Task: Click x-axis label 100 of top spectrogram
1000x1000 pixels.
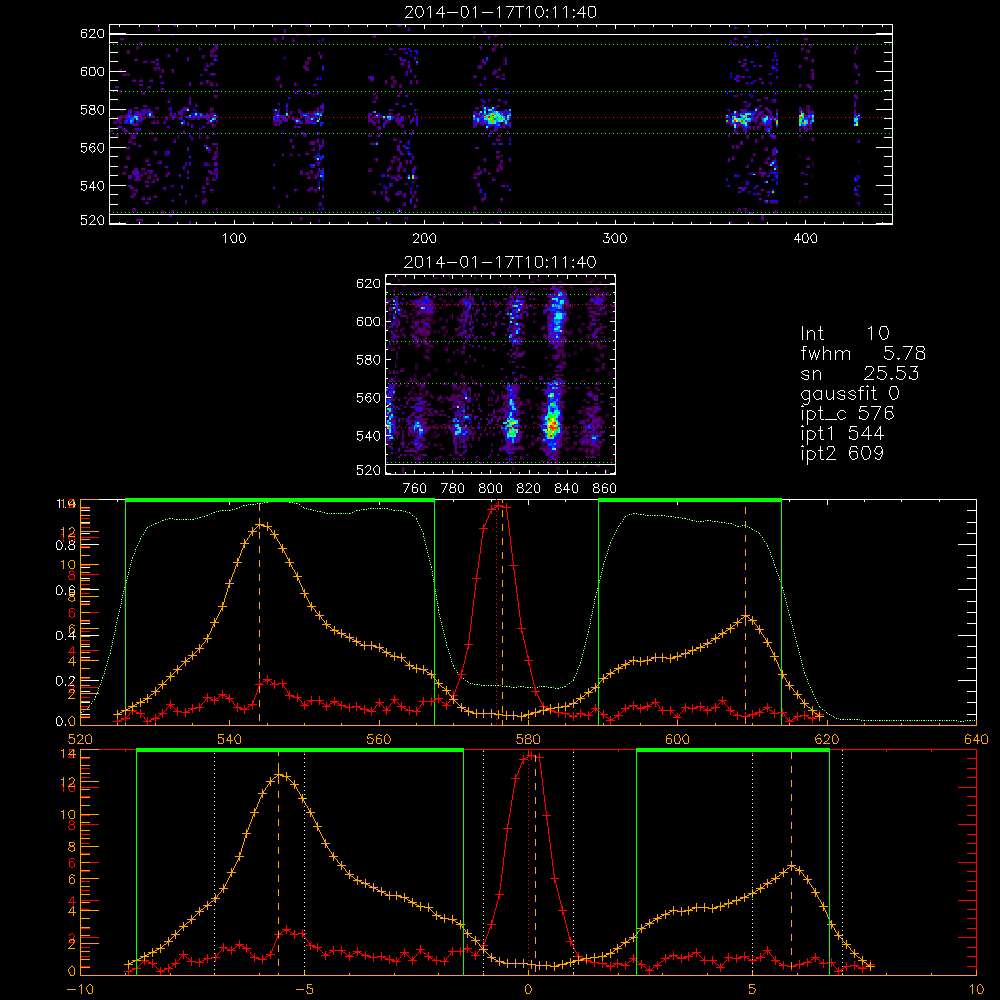Action: (x=234, y=238)
